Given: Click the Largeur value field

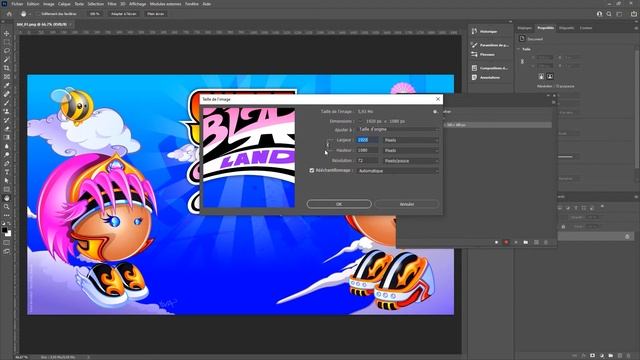Looking at the screenshot, I should (367, 140).
